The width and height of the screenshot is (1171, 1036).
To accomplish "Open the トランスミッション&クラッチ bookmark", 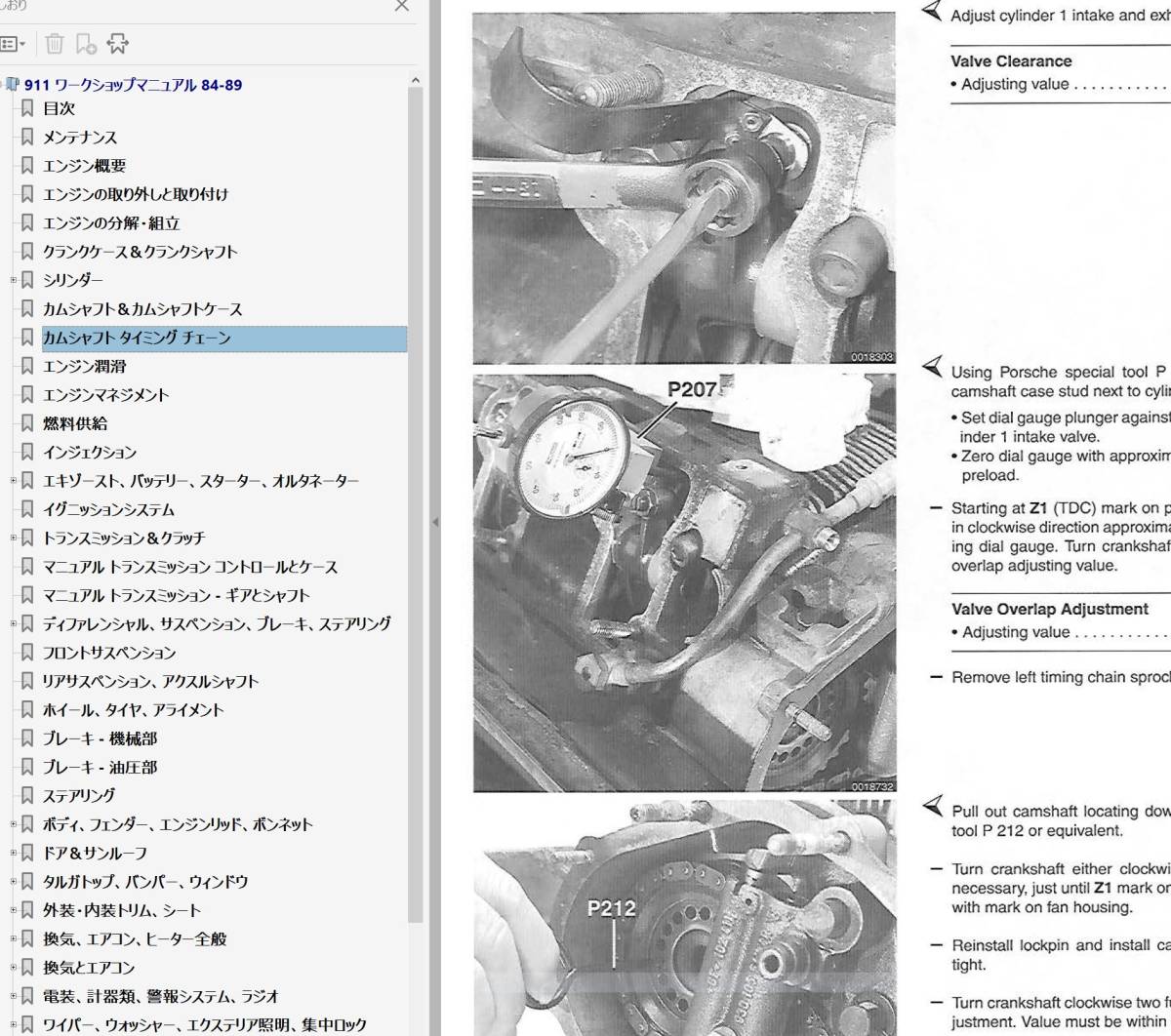I will point(124,538).
